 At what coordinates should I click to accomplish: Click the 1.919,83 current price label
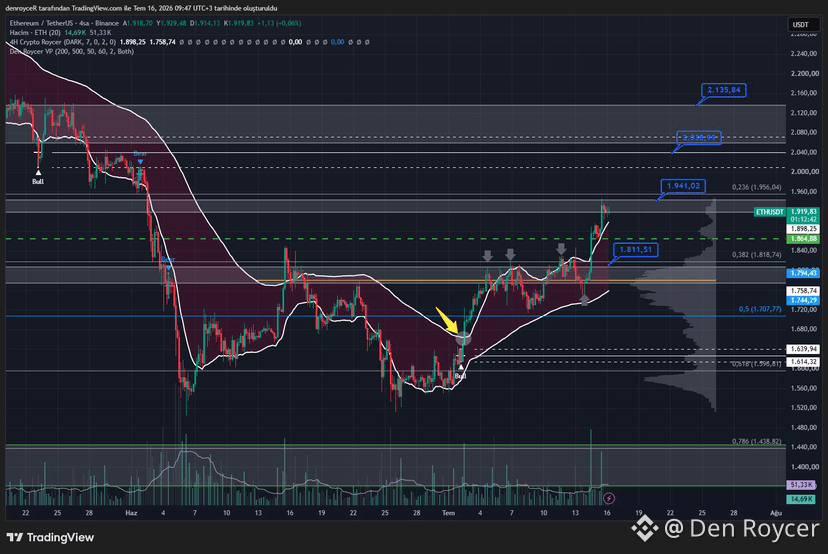tap(803, 211)
